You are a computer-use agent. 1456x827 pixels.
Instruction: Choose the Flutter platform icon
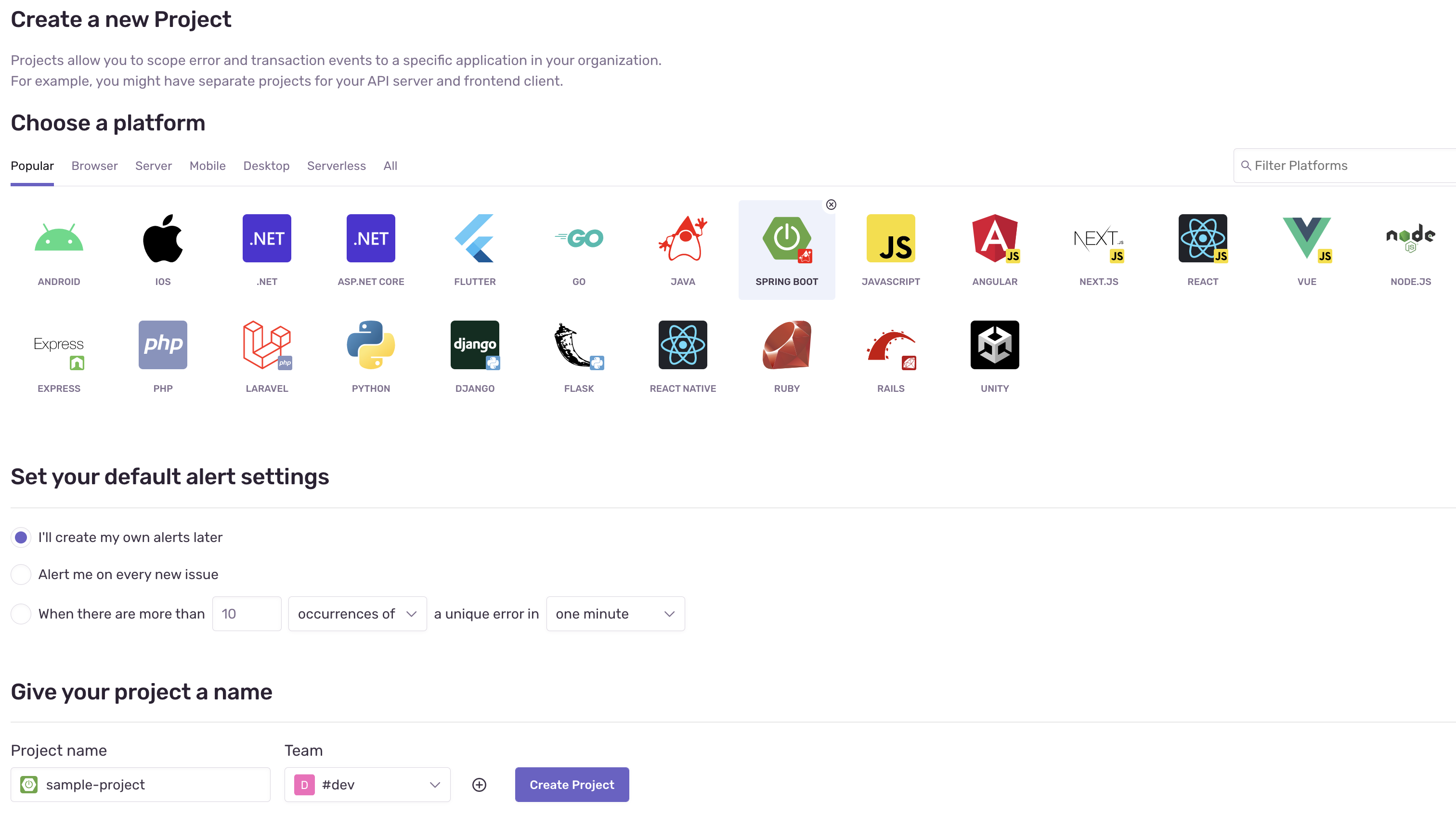[x=474, y=238]
